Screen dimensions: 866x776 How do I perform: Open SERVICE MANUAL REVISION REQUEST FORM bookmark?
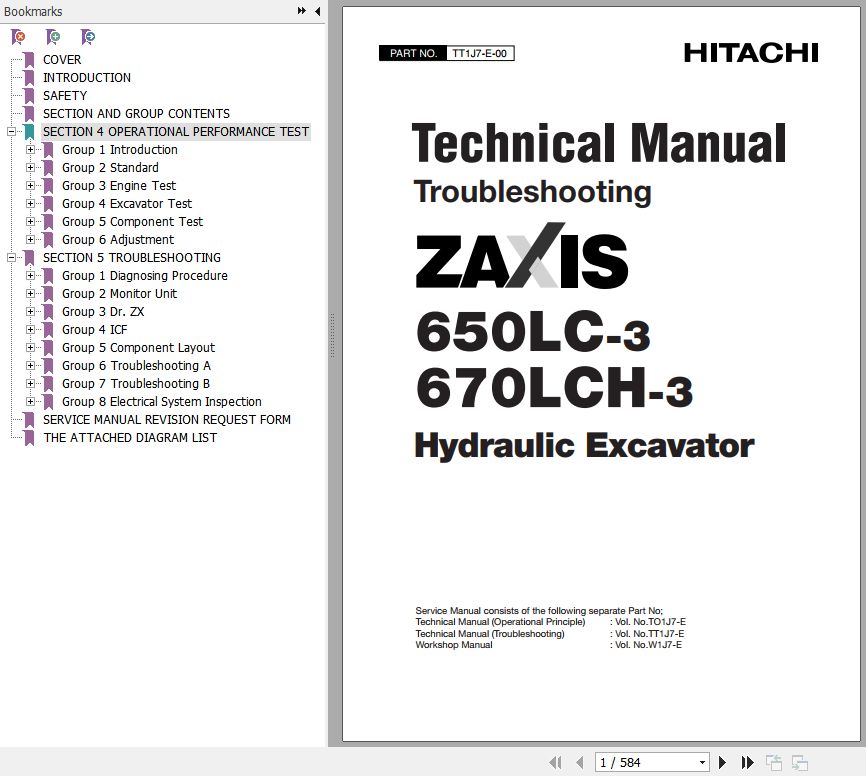click(x=167, y=420)
